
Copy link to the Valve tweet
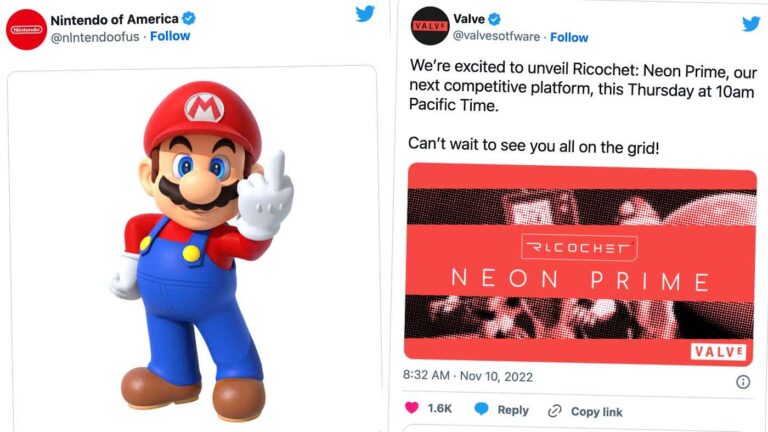tap(585, 411)
